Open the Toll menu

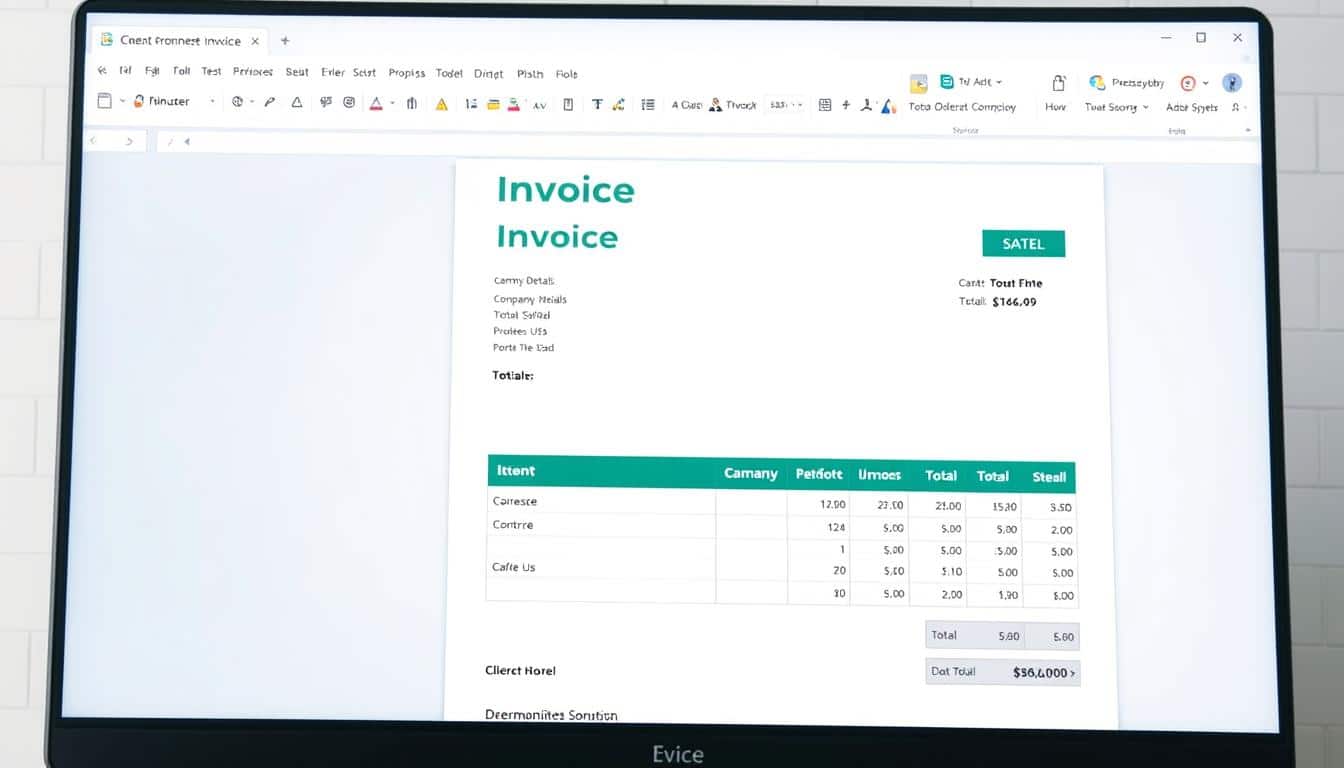[181, 71]
